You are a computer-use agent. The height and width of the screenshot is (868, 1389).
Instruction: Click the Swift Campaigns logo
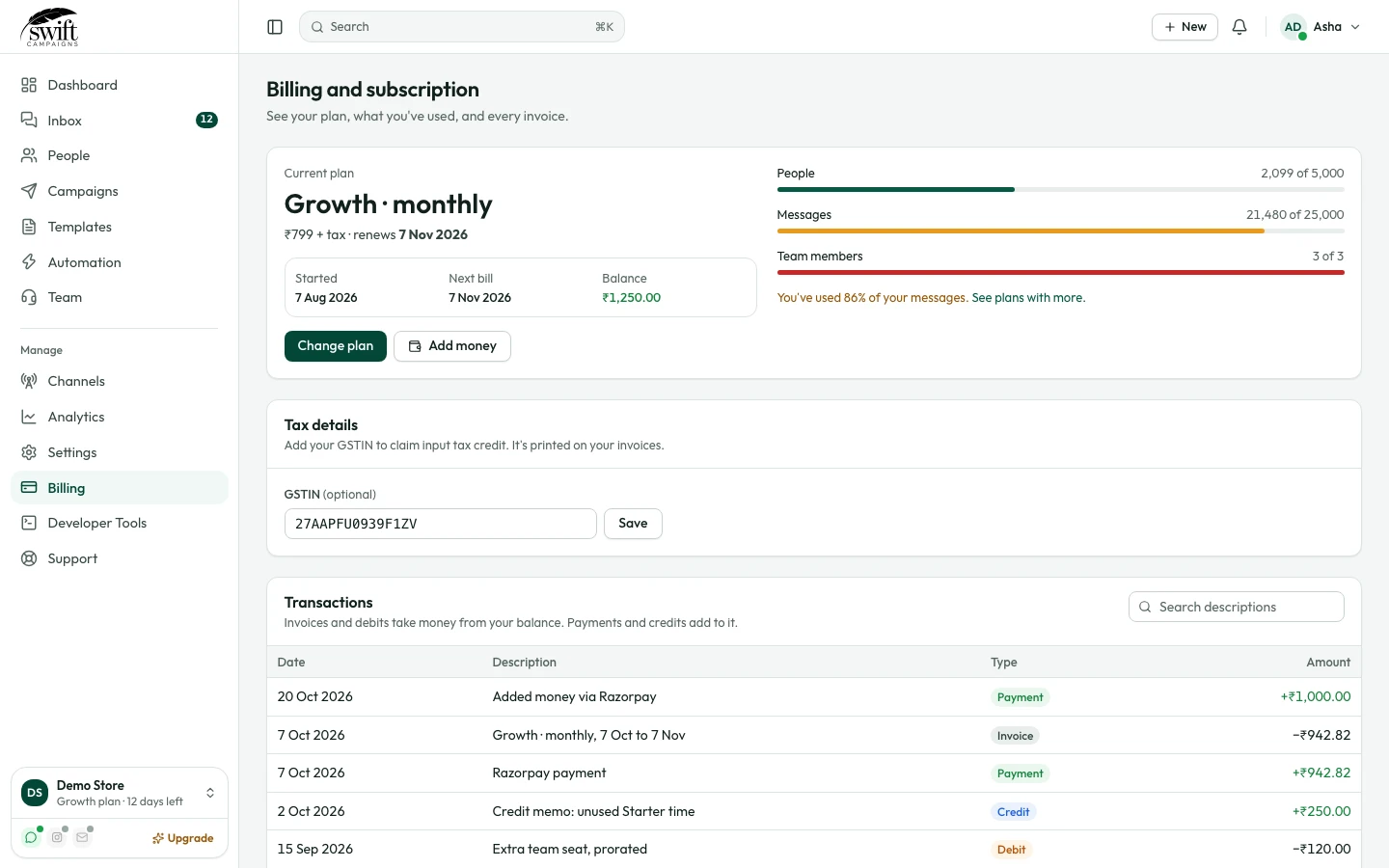click(x=50, y=27)
